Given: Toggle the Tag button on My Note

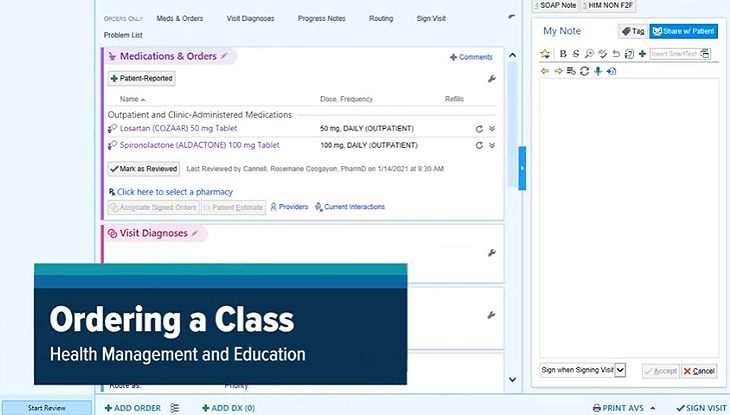Looking at the screenshot, I should point(632,31).
